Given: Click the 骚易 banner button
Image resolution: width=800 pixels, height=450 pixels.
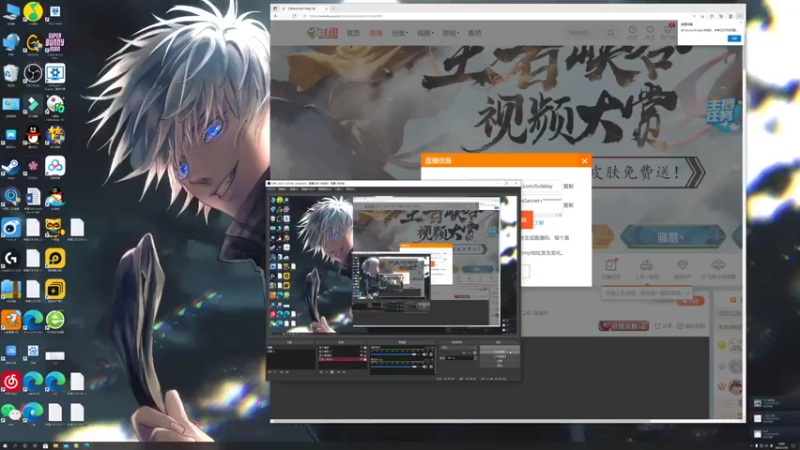Looking at the screenshot, I should click(673, 237).
